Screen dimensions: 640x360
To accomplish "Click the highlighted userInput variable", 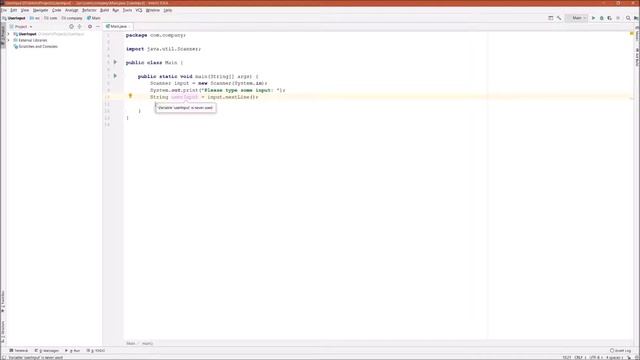I will coord(184,97).
